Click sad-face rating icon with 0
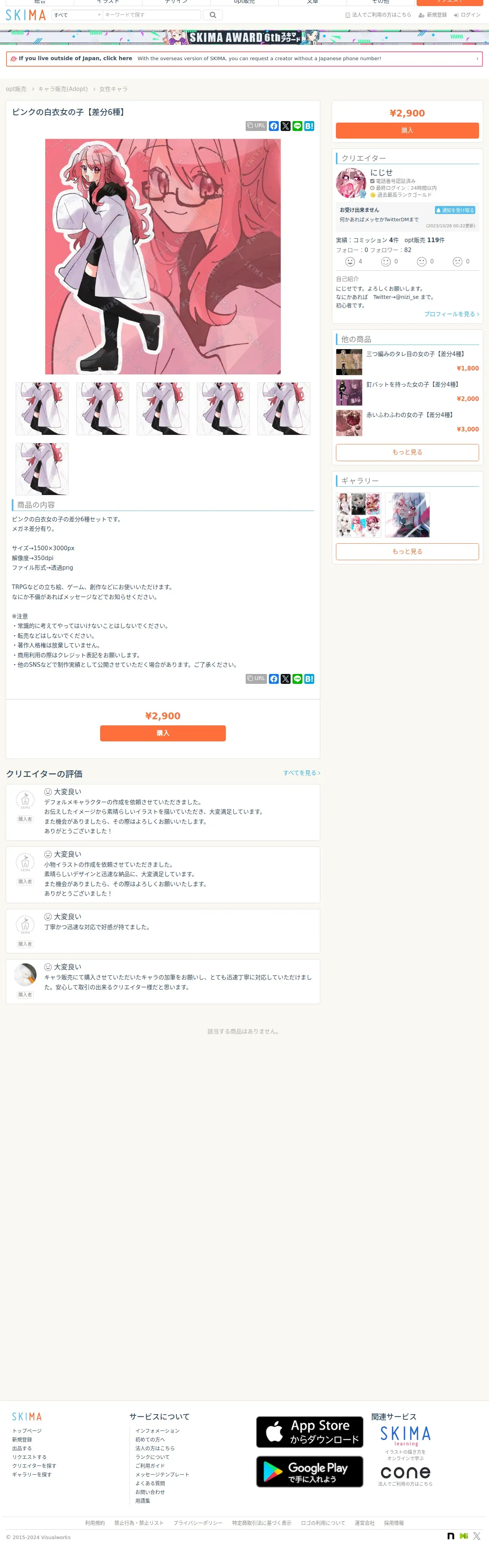This screenshot has height=1568, width=489. [457, 262]
